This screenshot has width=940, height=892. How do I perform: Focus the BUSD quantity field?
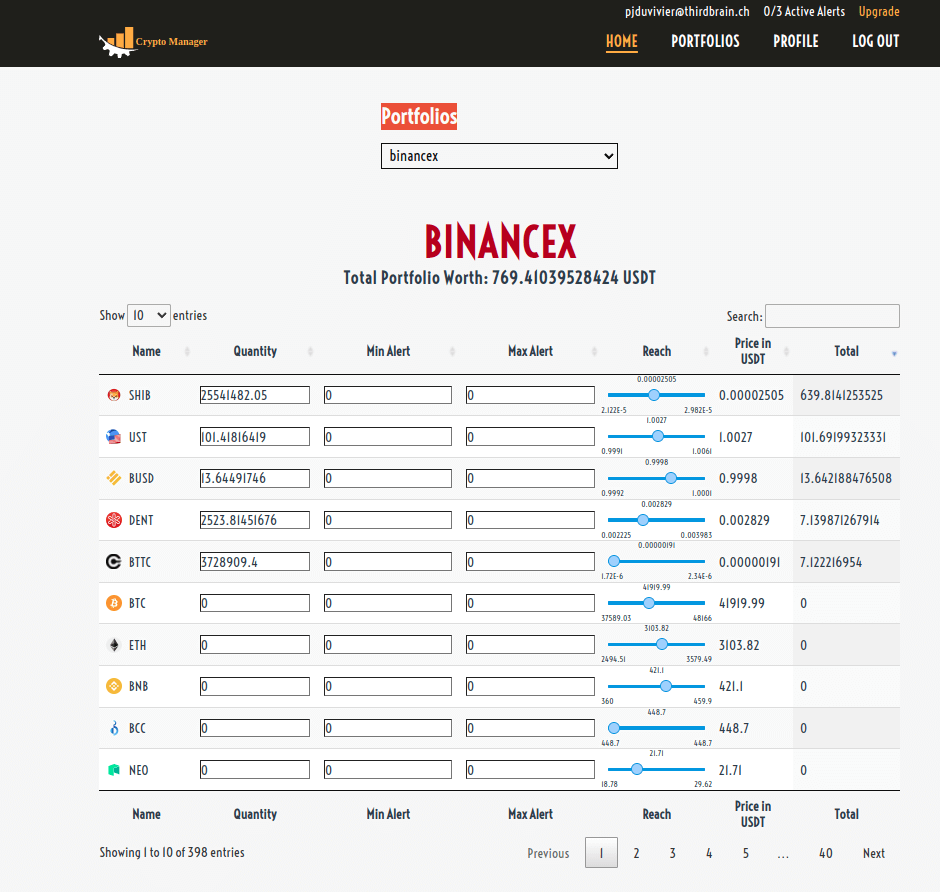coord(255,478)
